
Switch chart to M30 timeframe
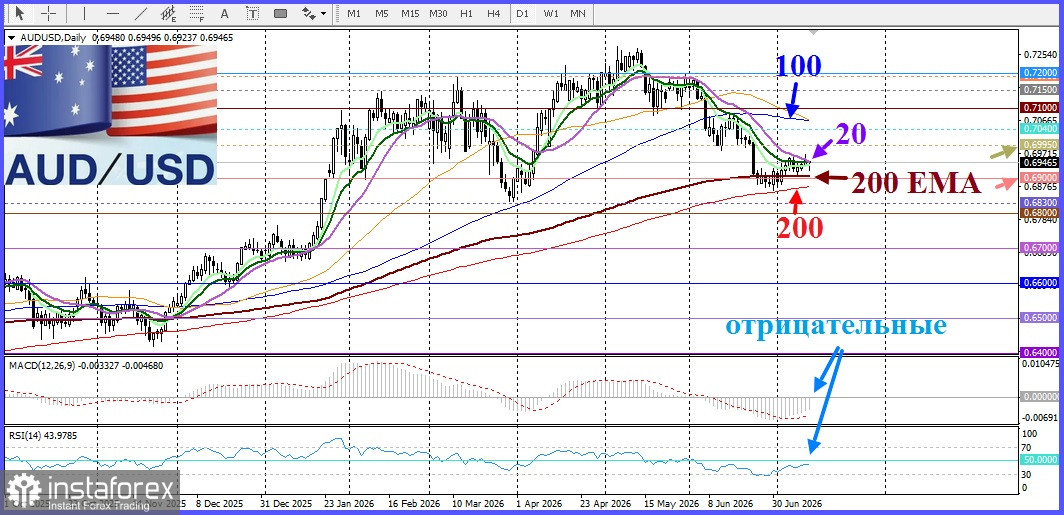[x=438, y=13]
